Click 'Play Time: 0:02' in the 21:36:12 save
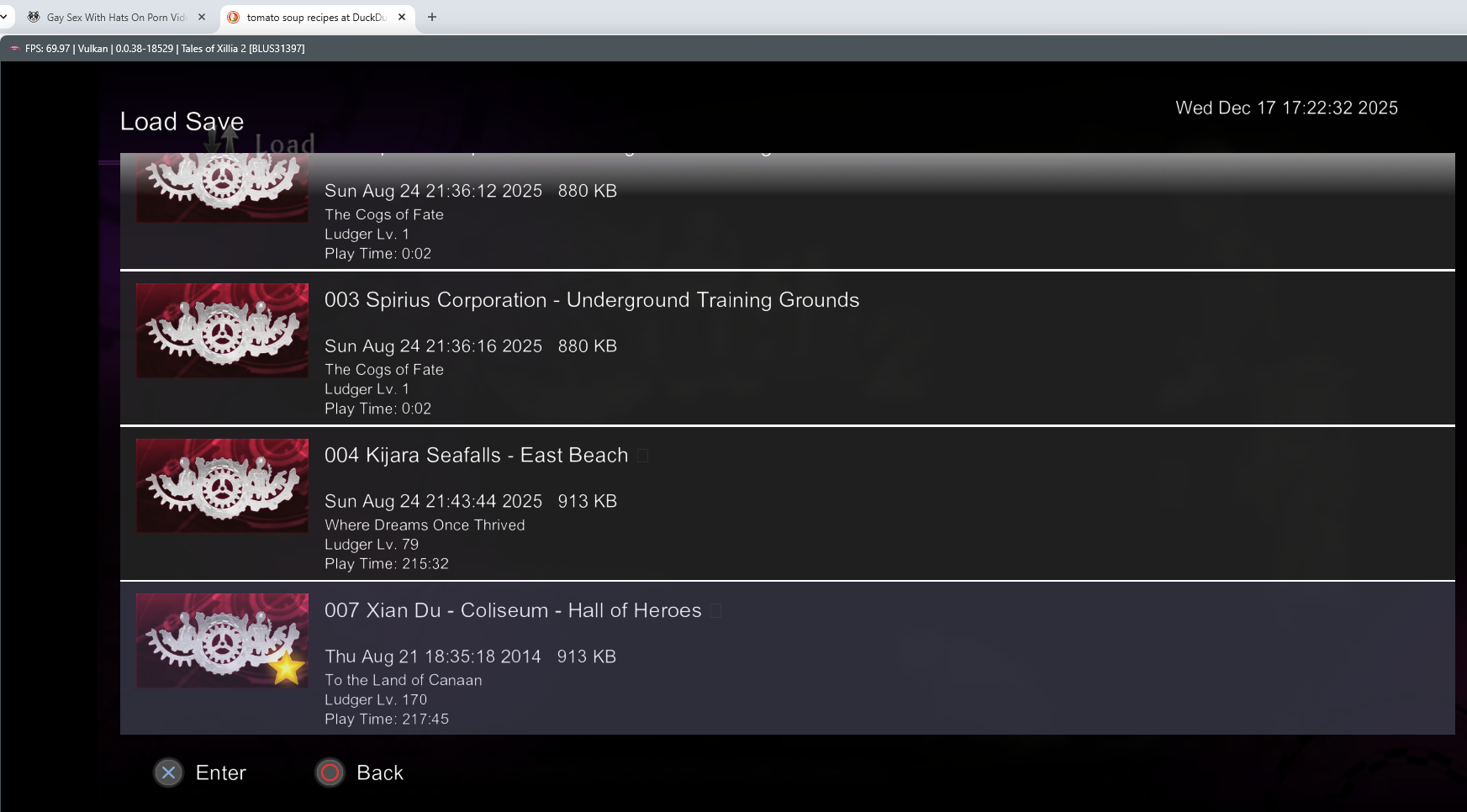This screenshot has width=1467, height=812. [x=377, y=253]
